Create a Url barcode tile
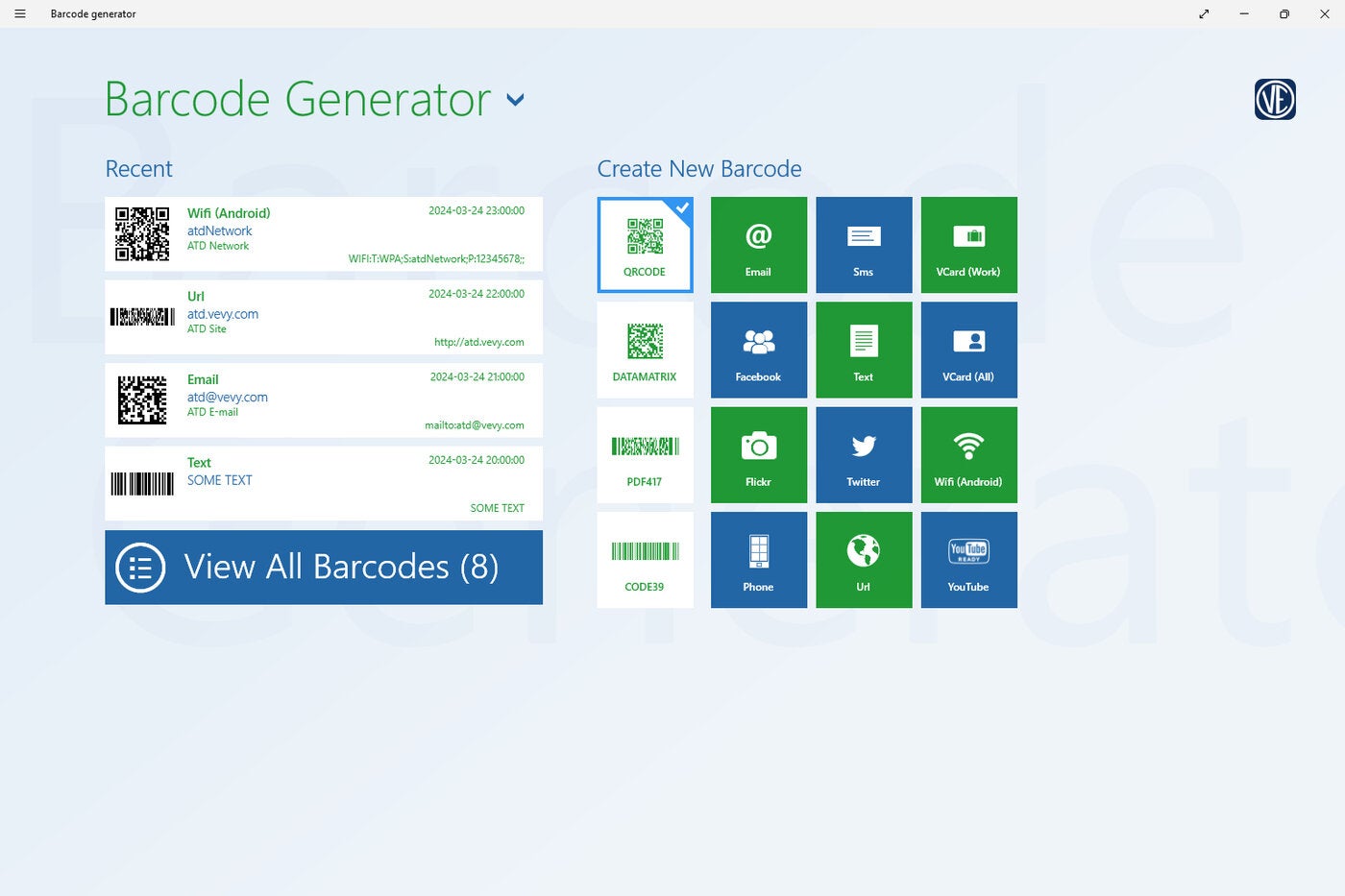 [864, 560]
